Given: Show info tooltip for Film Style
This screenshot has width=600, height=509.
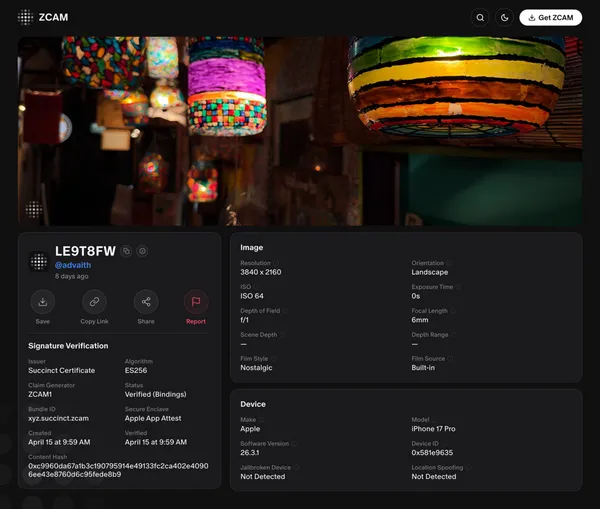Looking at the screenshot, I should click(272, 358).
